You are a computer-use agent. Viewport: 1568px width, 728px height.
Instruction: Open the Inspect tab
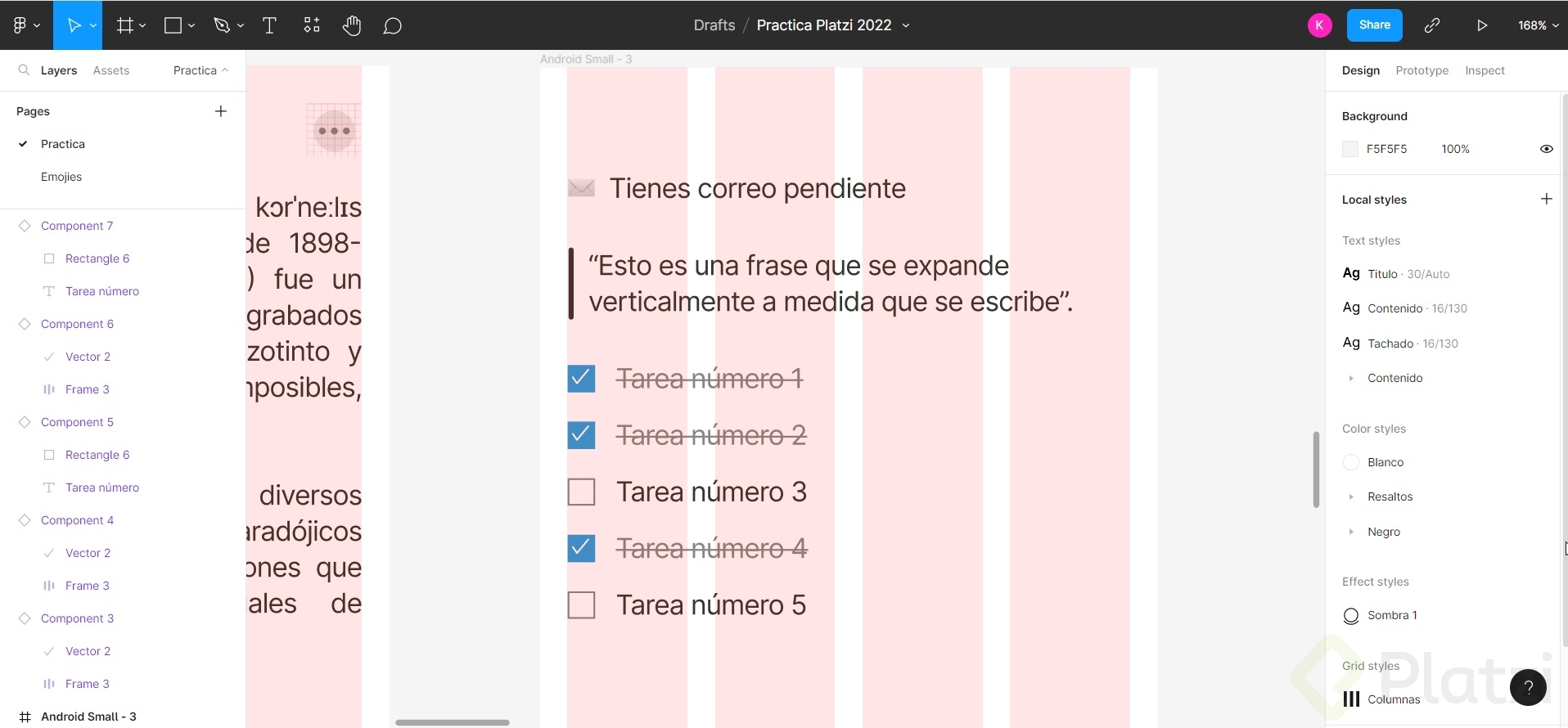(x=1485, y=70)
